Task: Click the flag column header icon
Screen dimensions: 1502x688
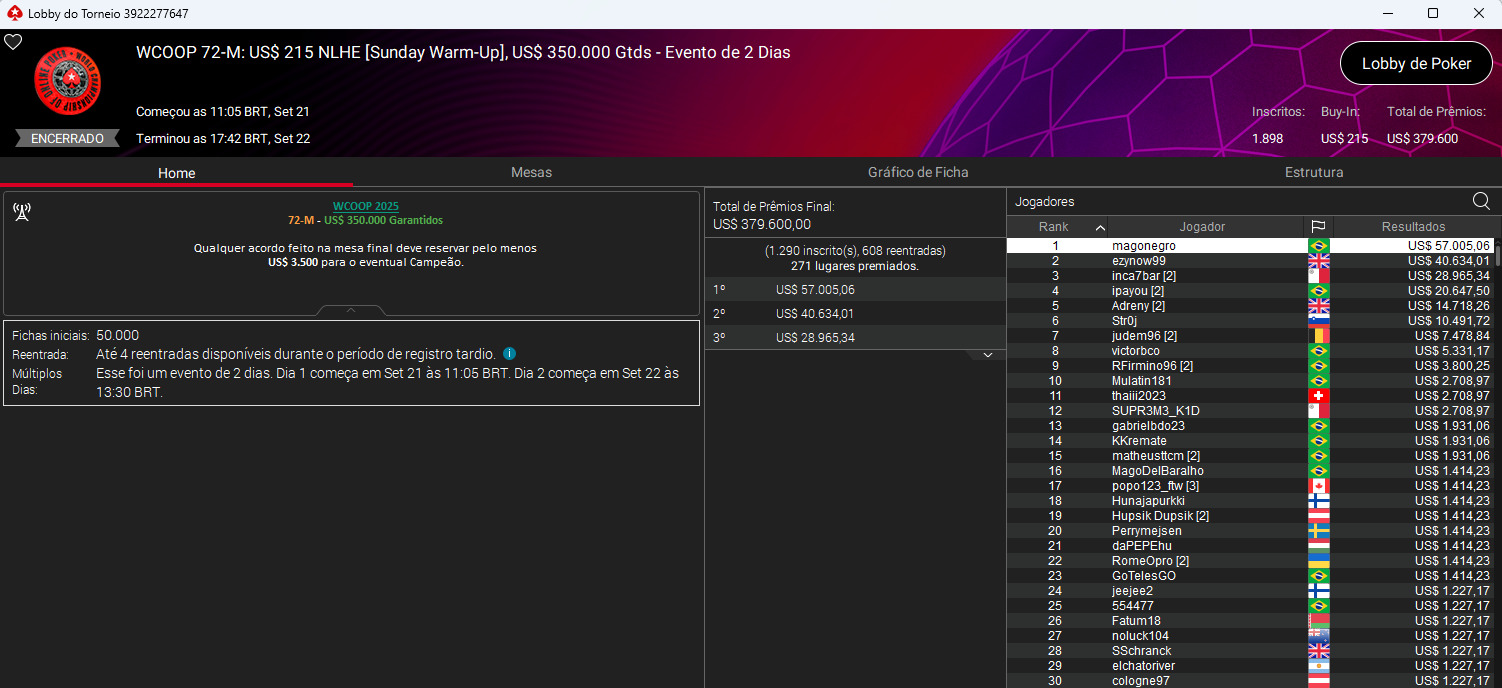Action: click(1318, 227)
